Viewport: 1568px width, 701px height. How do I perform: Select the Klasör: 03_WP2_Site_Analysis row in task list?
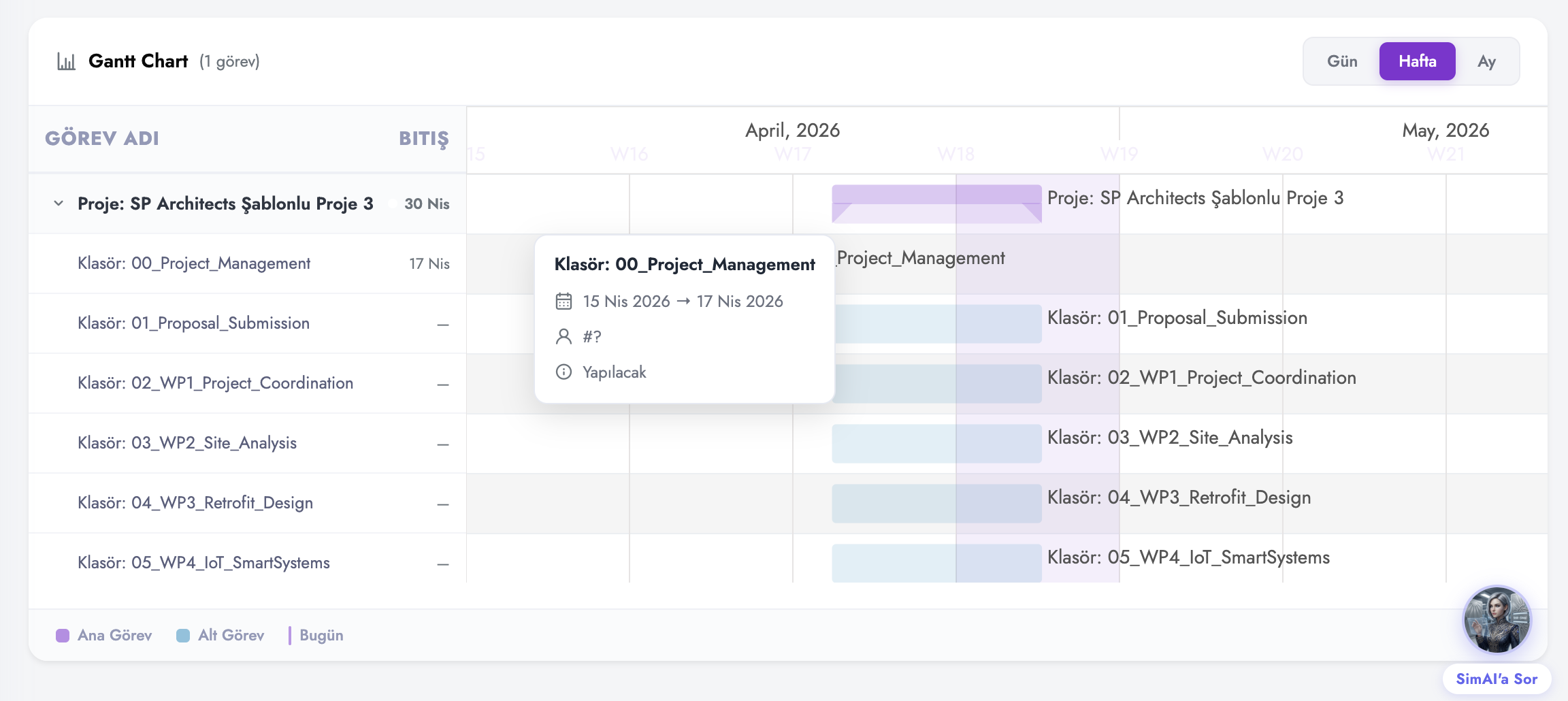point(247,443)
